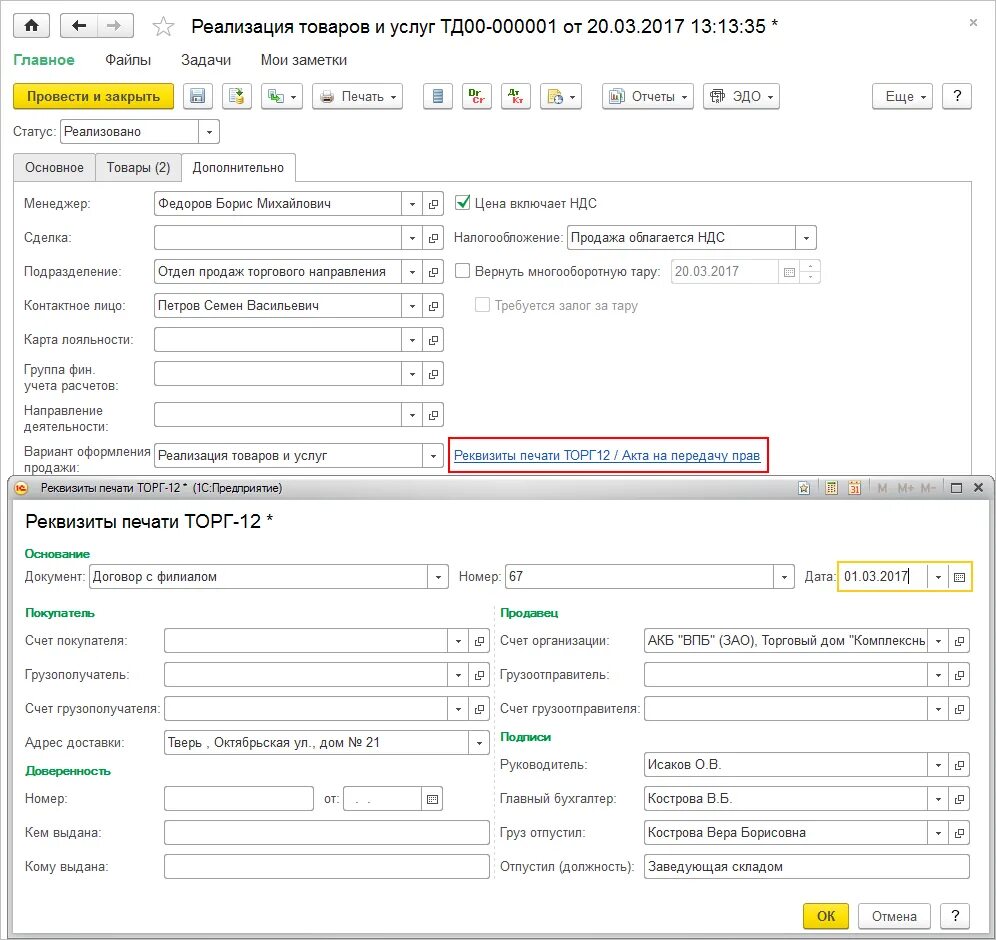The width and height of the screenshot is (996, 940).
Task: Toggle Требуется залог за тару checkbox
Action: click(x=483, y=306)
